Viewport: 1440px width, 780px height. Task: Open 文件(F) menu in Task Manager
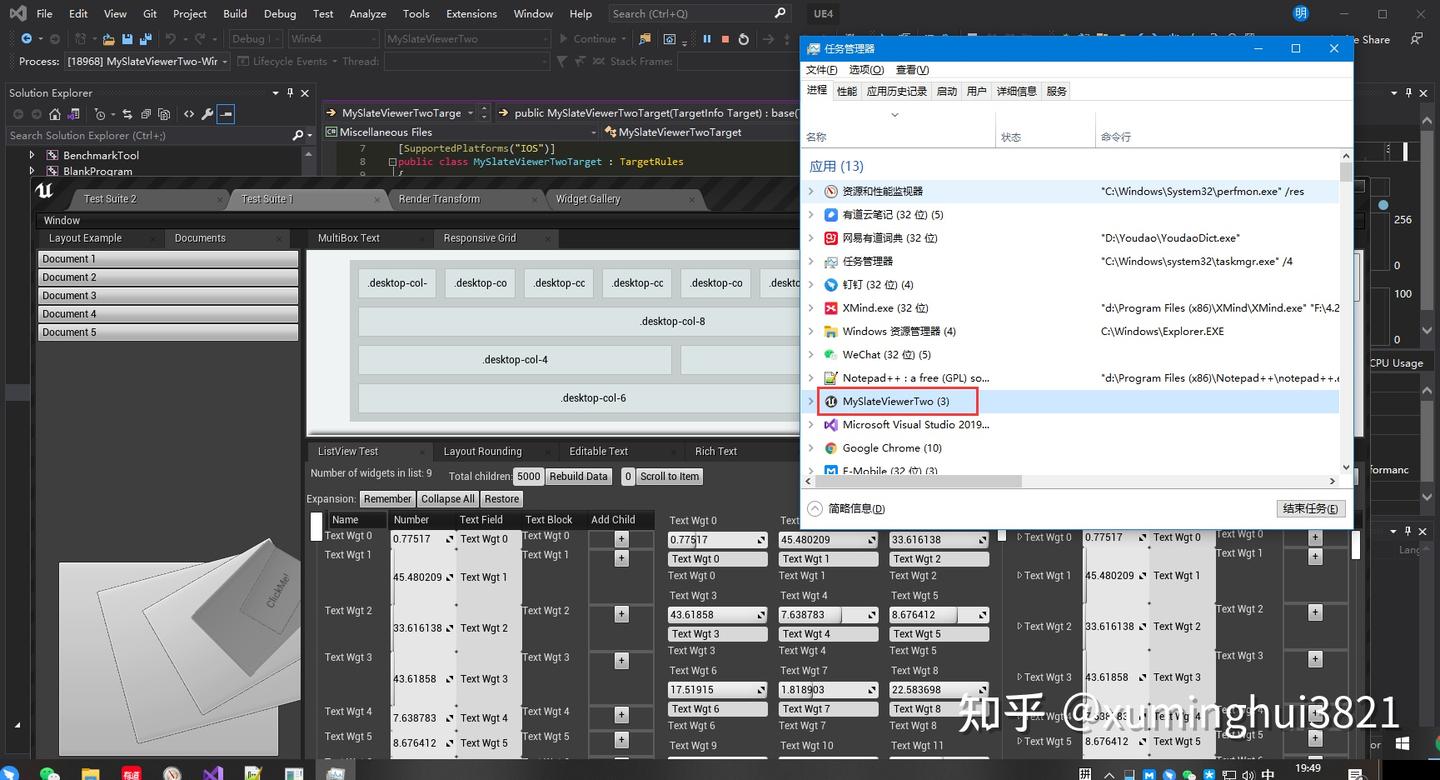pyautogui.click(x=821, y=70)
